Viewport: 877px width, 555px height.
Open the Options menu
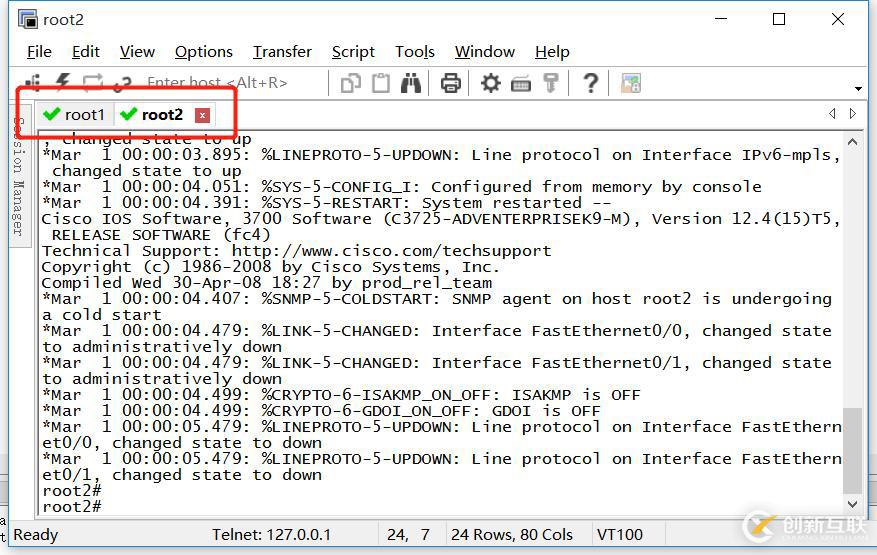[x=204, y=51]
